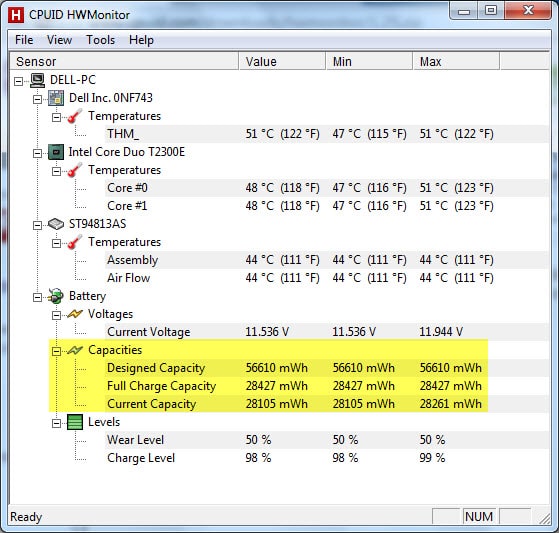
Task: Click the Voltages lightning icon
Action: coord(75,314)
